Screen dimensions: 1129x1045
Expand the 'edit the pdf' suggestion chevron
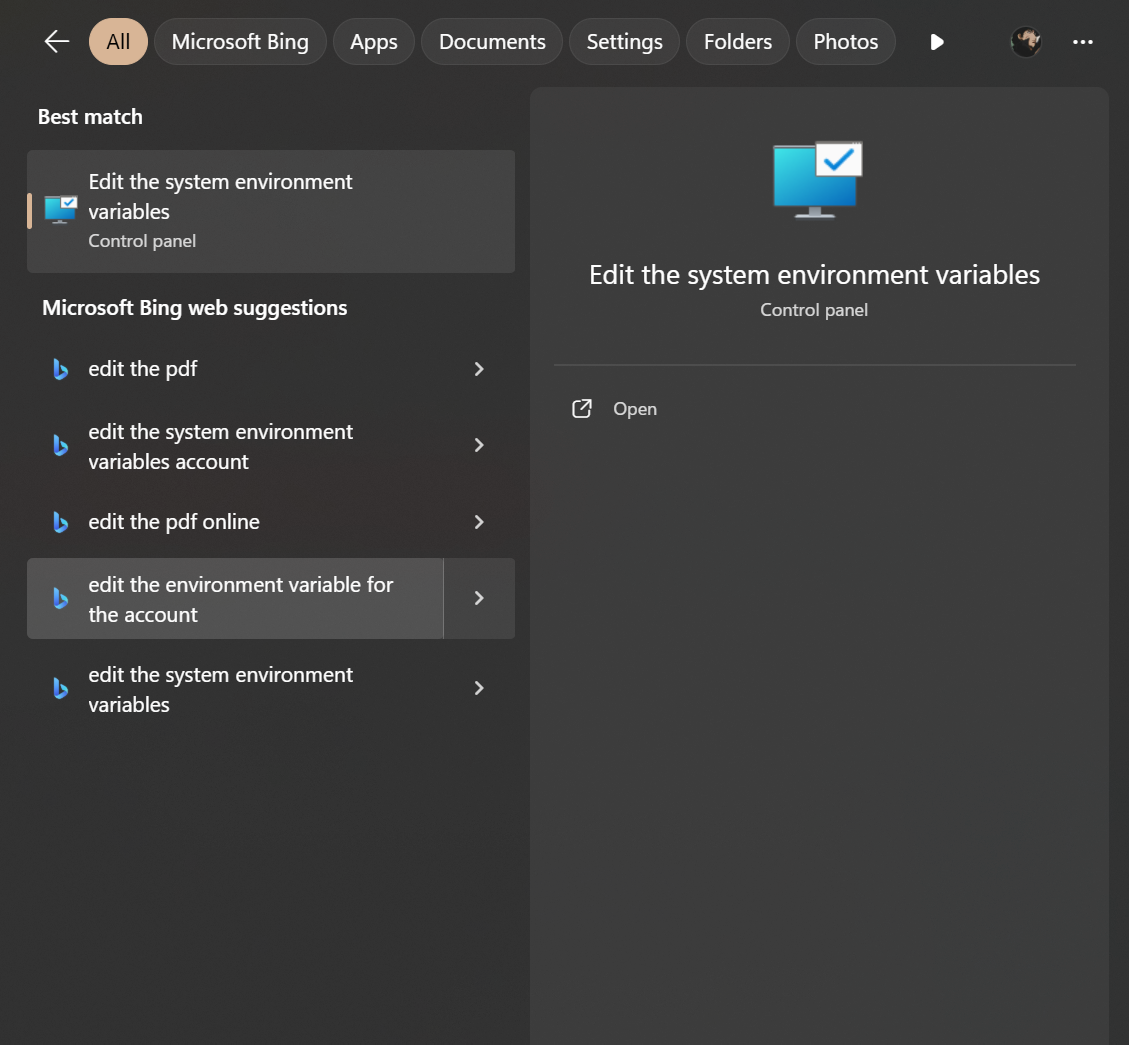479,370
